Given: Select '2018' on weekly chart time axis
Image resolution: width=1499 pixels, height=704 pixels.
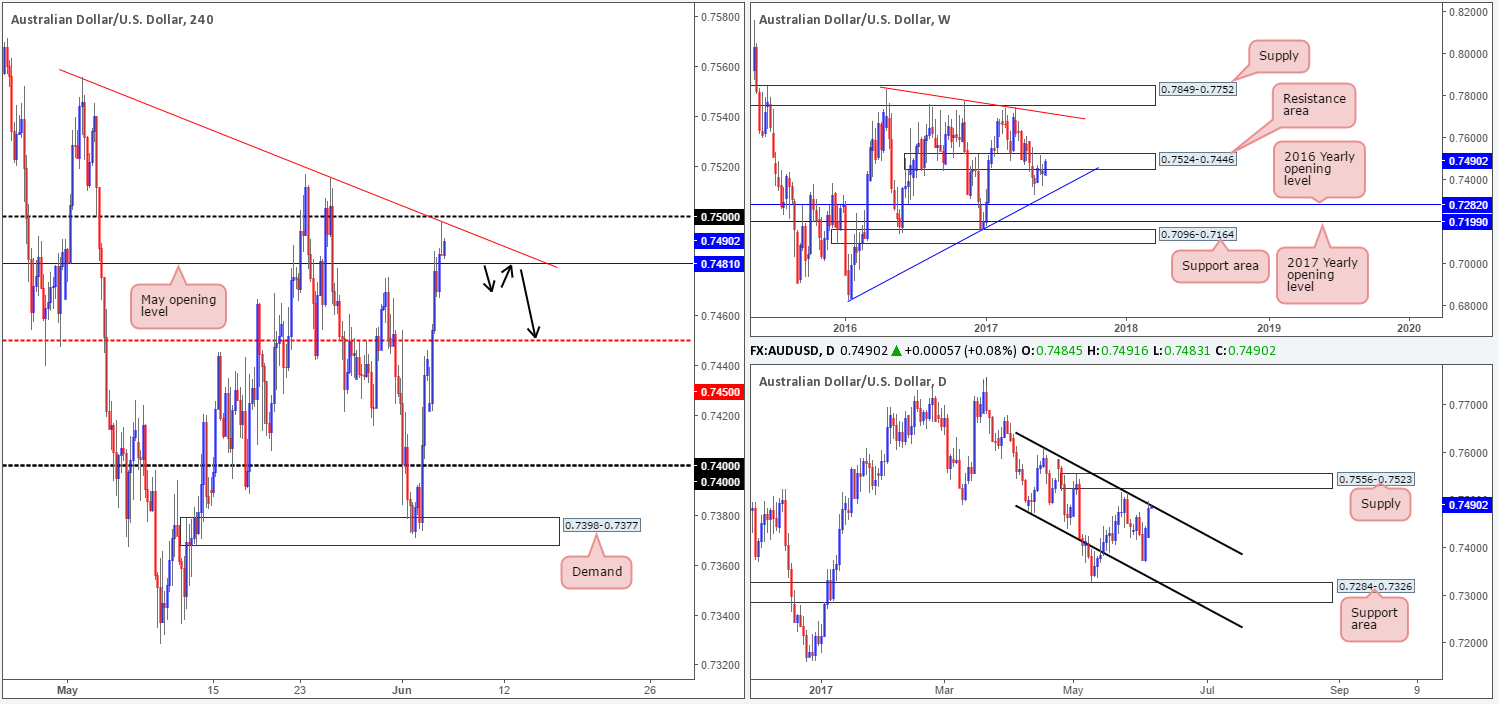Looking at the screenshot, I should click(x=1126, y=327).
